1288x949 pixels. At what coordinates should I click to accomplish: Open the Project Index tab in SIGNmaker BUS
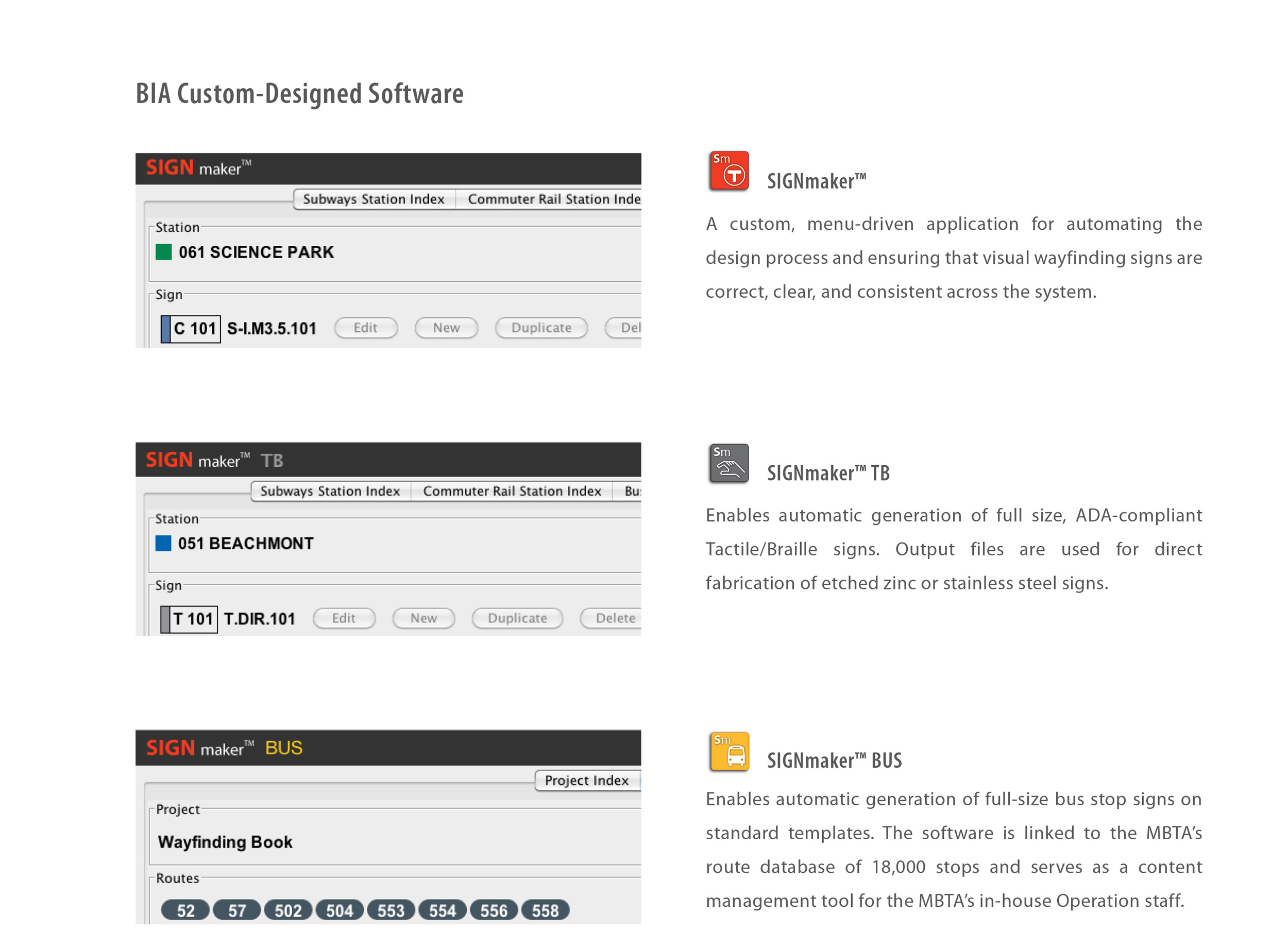coord(587,780)
